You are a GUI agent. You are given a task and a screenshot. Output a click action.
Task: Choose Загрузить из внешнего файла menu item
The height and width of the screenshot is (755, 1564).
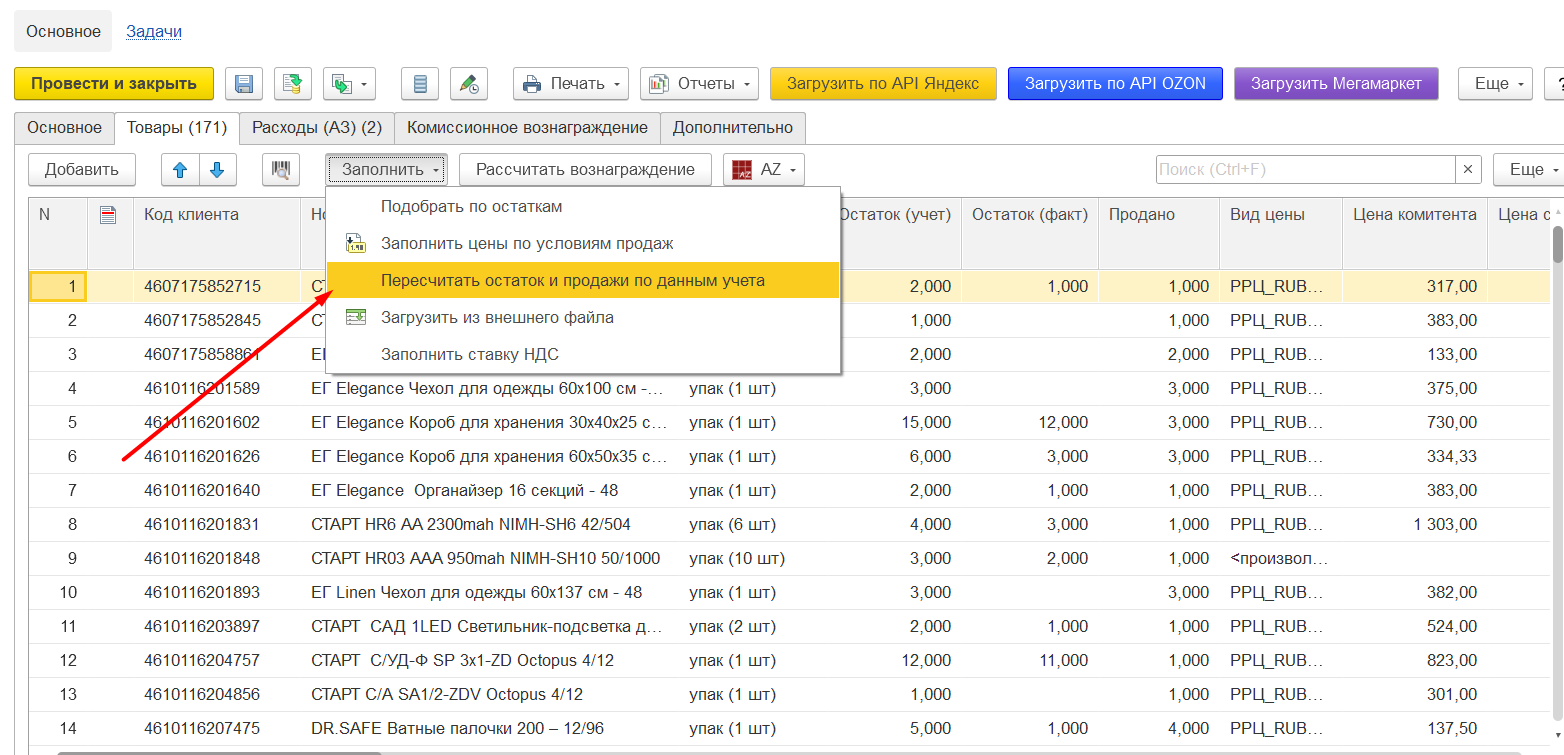pos(497,317)
